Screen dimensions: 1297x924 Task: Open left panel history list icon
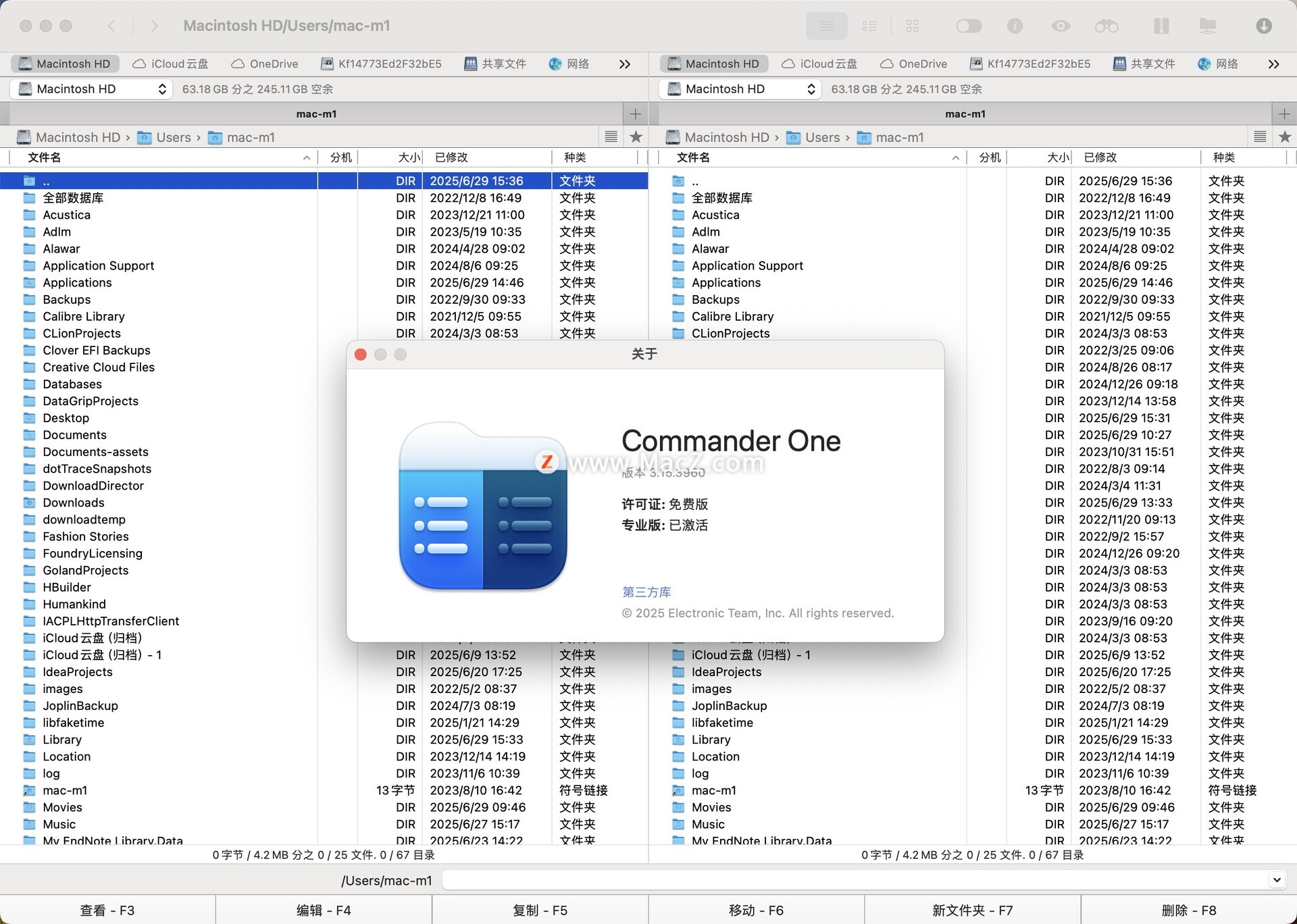[611, 137]
